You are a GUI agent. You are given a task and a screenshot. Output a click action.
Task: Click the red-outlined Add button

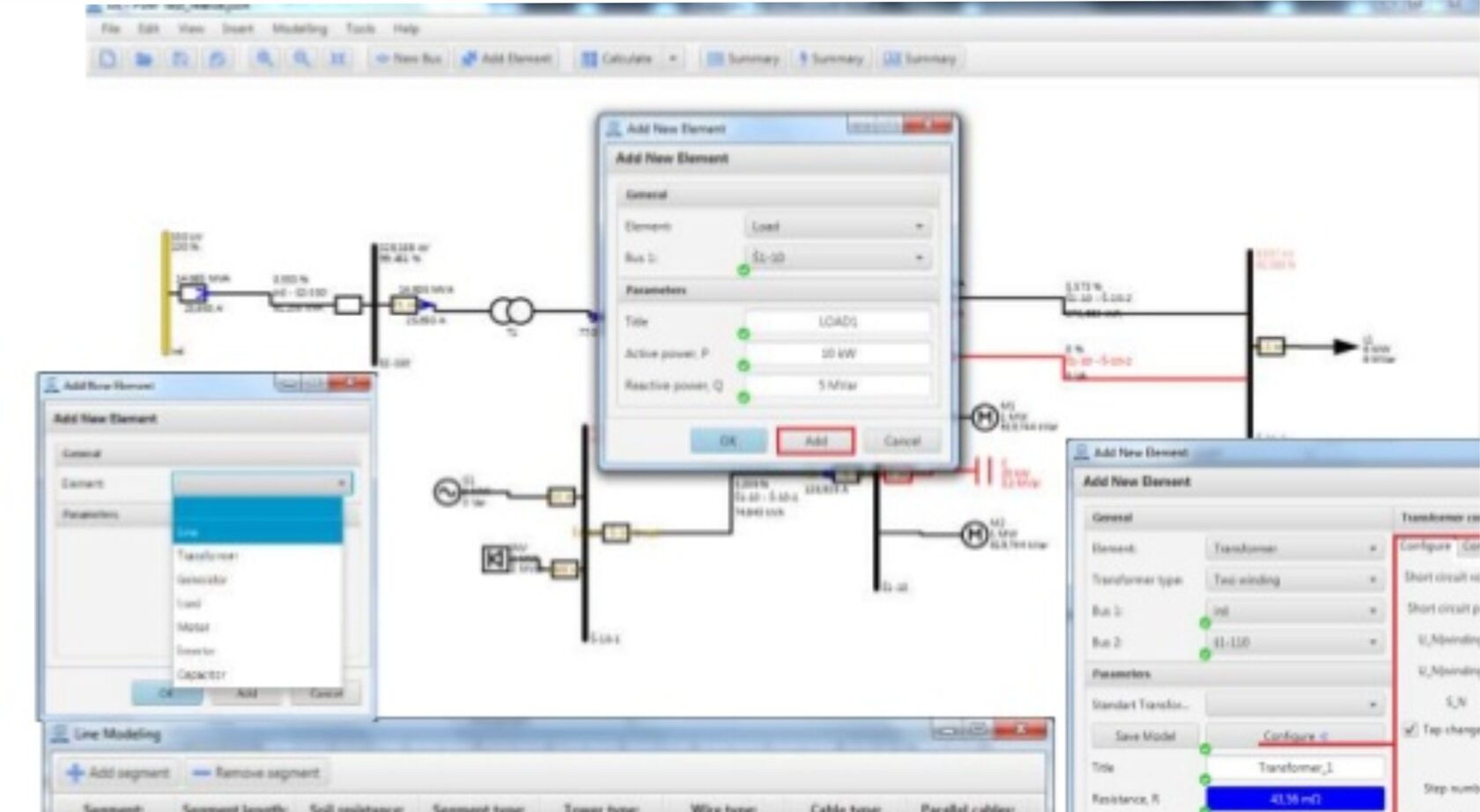[815, 440]
